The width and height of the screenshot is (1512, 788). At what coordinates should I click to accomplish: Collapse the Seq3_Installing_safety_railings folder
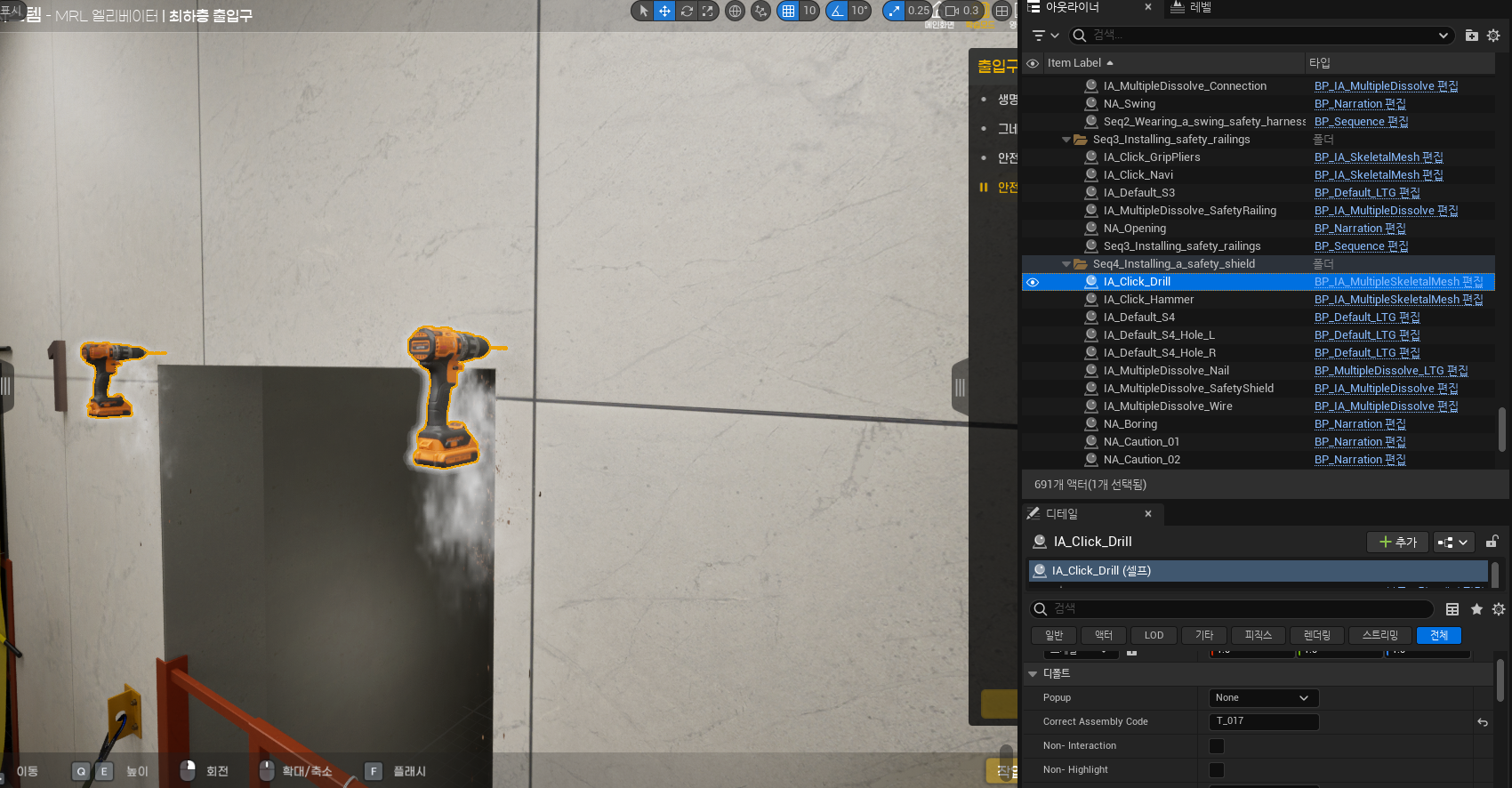coord(1066,140)
